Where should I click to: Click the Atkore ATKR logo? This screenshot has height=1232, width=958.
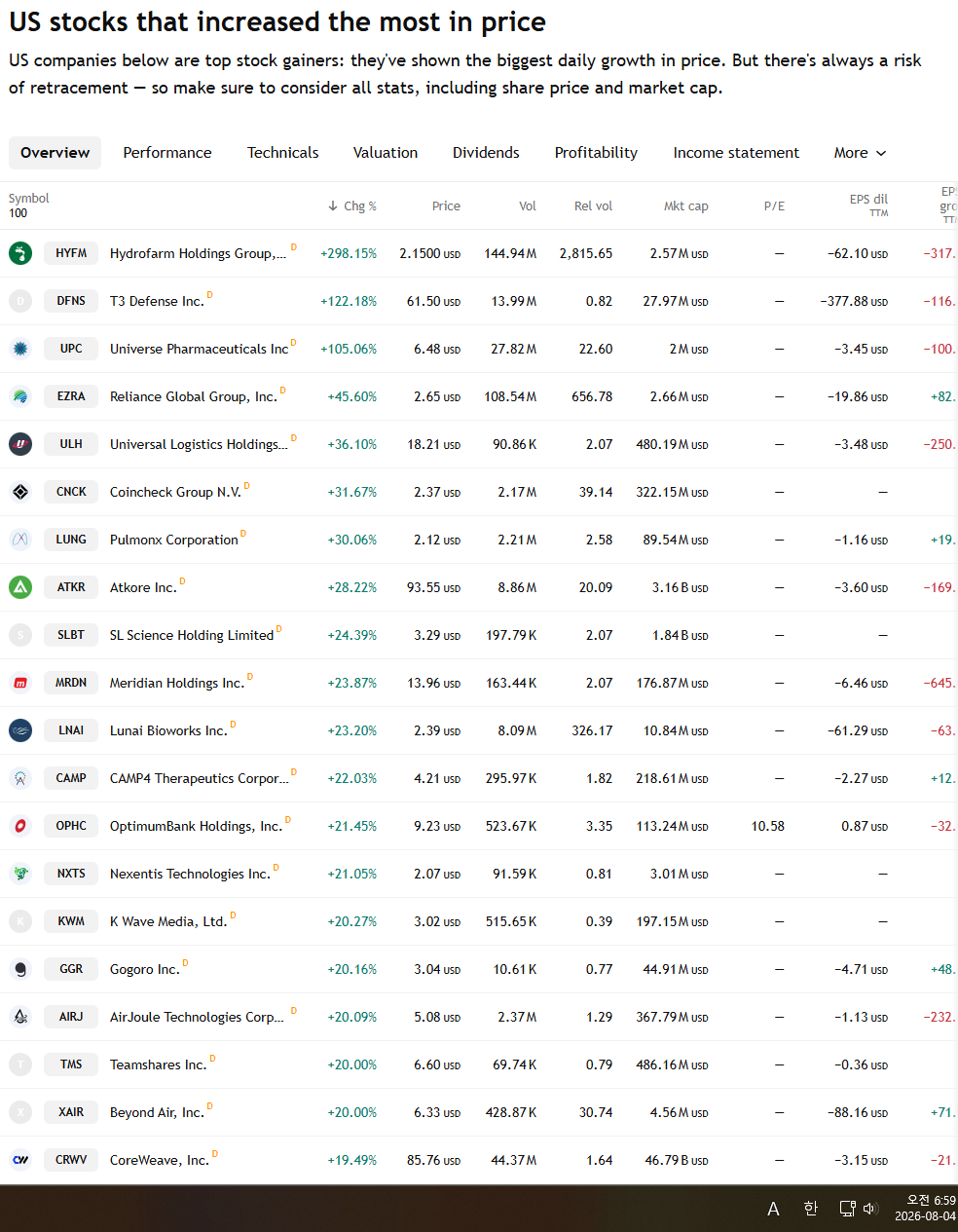(20, 587)
